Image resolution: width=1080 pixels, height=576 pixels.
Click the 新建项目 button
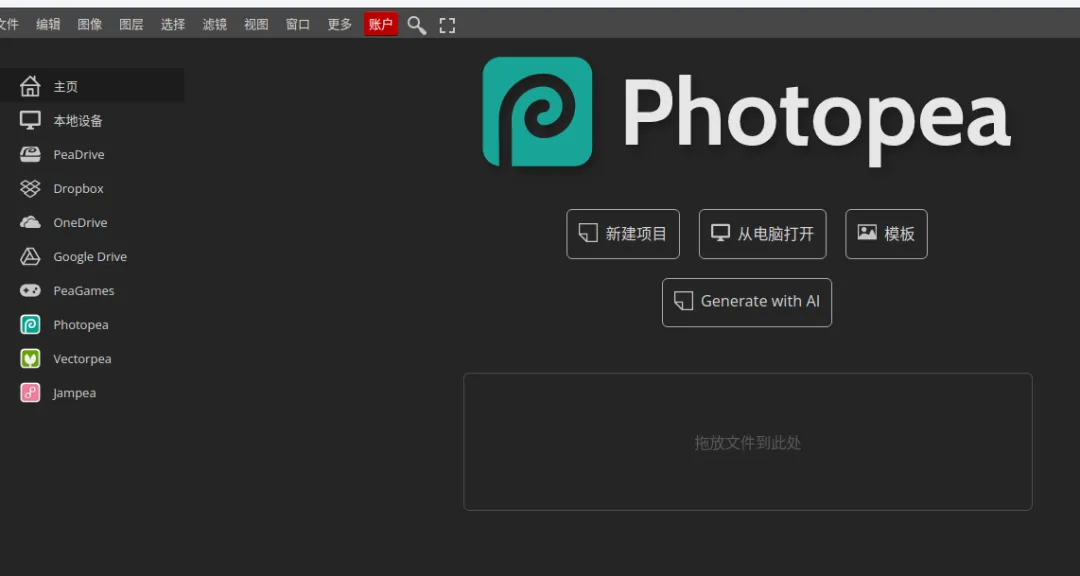[x=623, y=234]
